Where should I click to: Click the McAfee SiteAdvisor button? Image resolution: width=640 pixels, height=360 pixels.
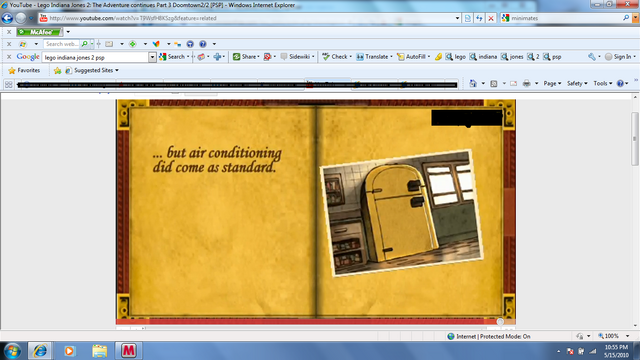click(x=39, y=32)
